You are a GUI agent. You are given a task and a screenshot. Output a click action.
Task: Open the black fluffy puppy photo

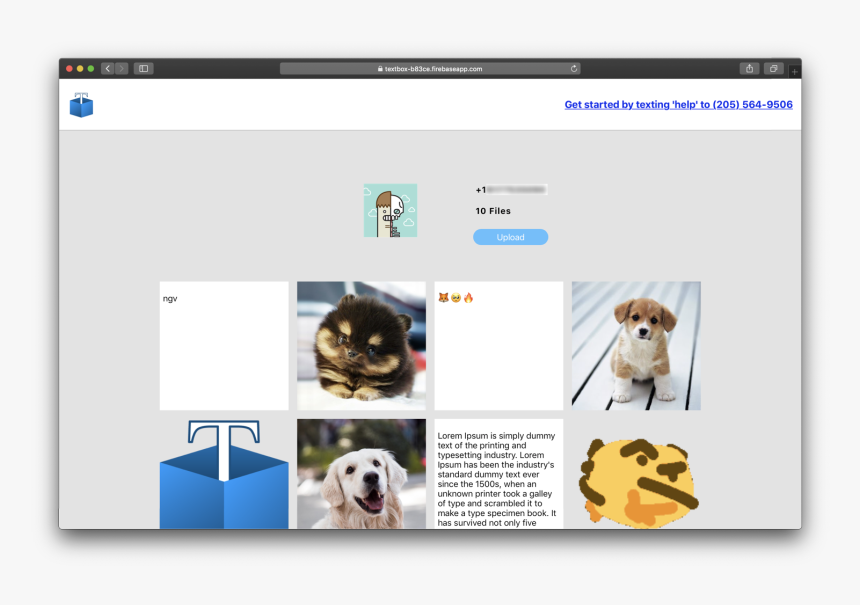tap(361, 346)
